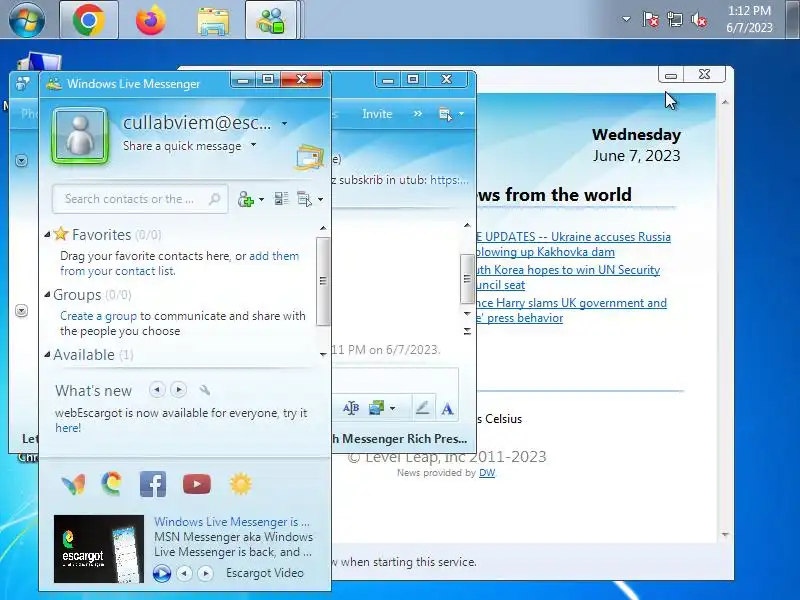Follow the 'add them' link
The width and height of the screenshot is (800, 600).
274,256
